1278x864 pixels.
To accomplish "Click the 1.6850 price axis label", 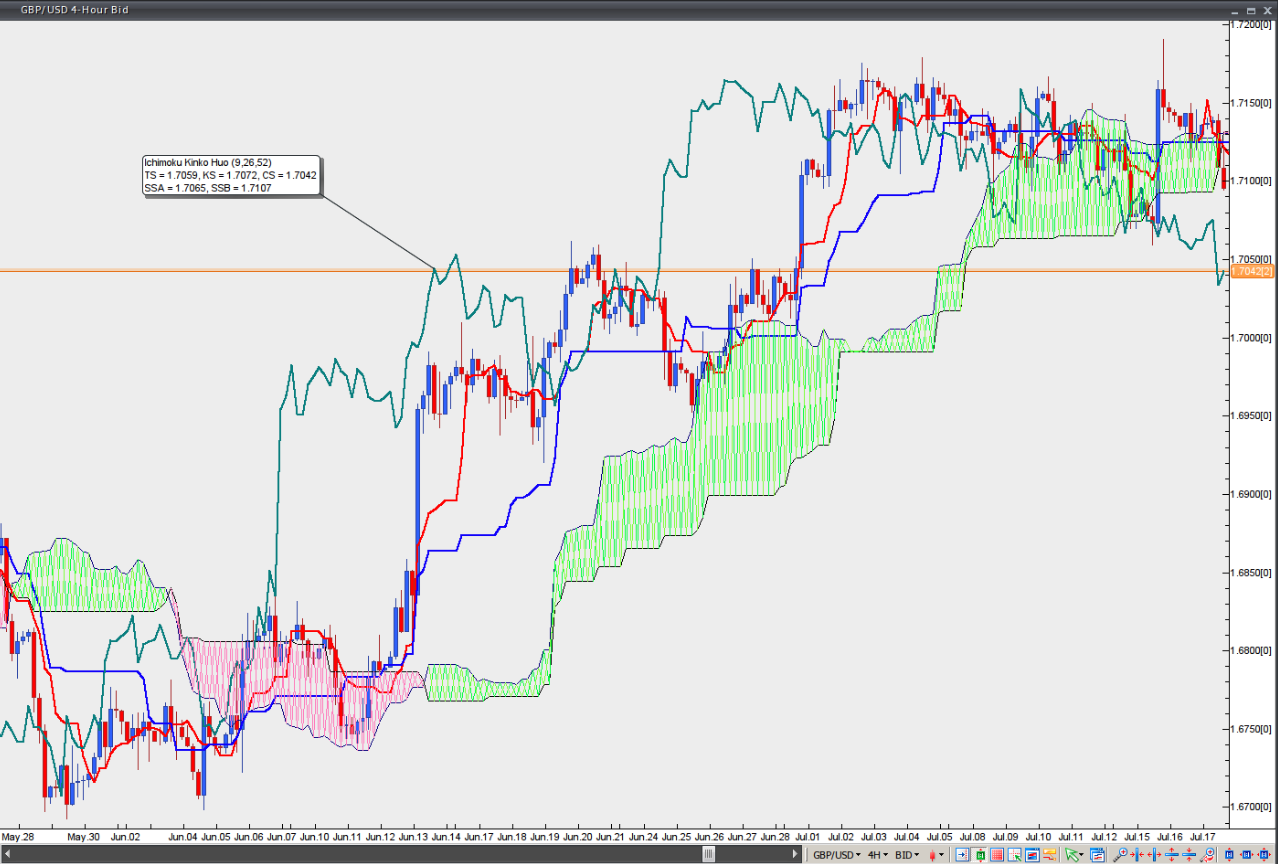I will click(x=1249, y=572).
